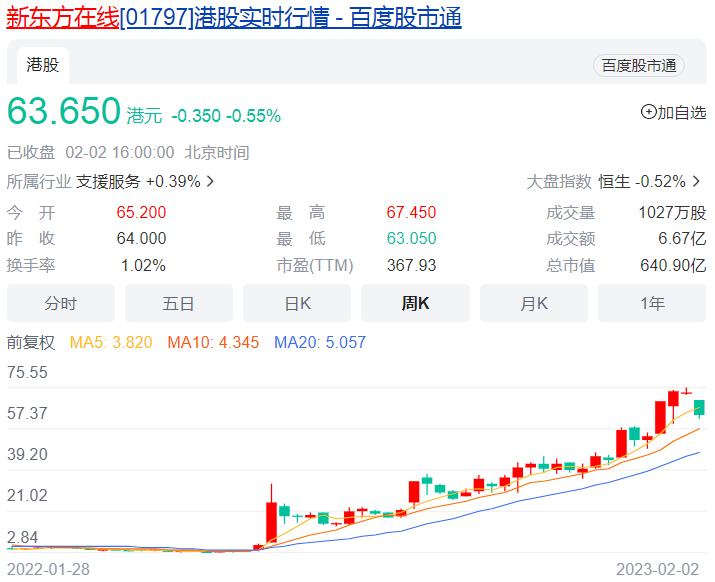The width and height of the screenshot is (715, 582).
Task: Switch to the 五日 chart tab
Action: point(179,303)
